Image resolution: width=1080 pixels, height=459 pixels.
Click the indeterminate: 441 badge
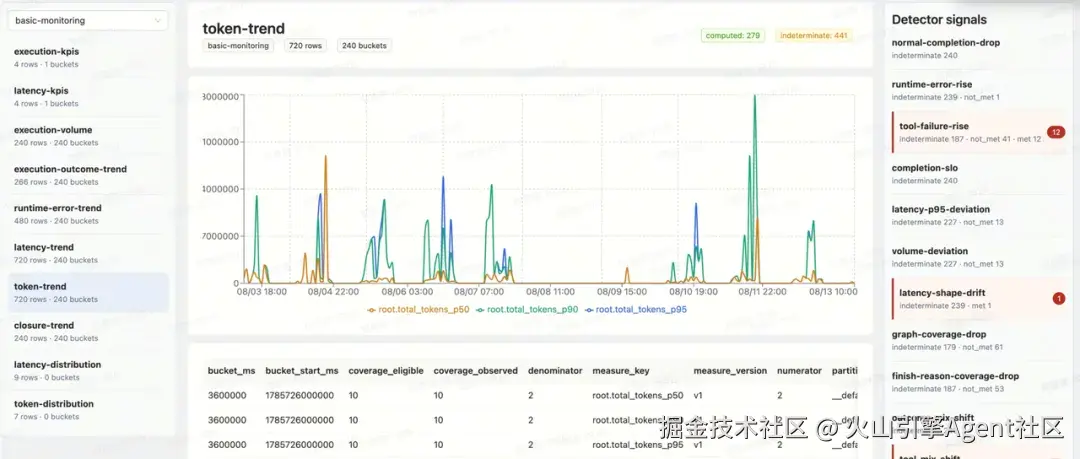[x=814, y=35]
